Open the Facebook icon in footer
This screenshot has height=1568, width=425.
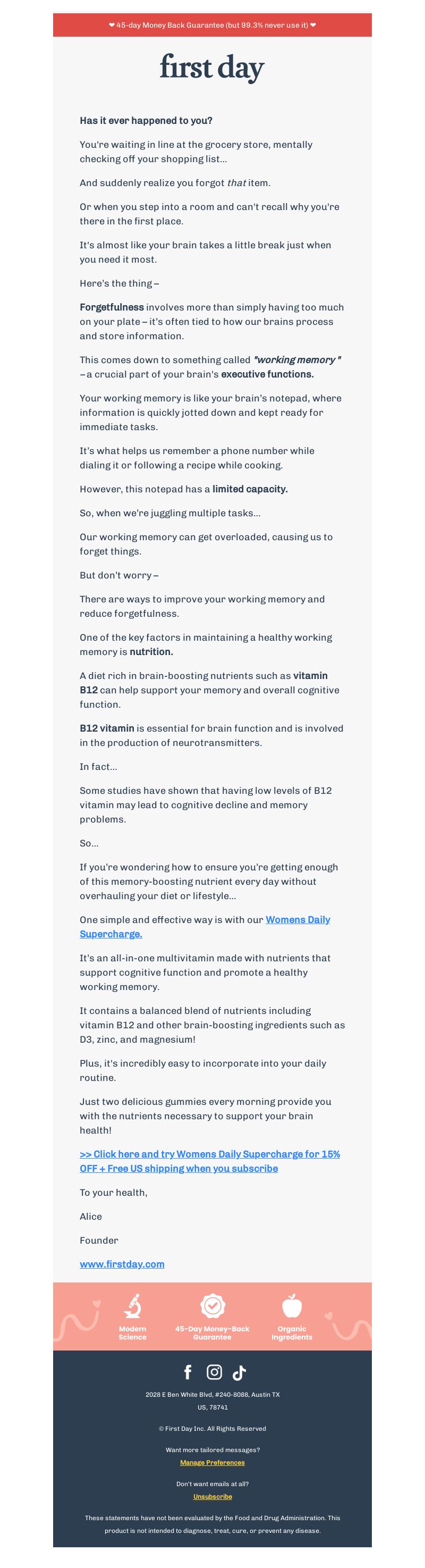[188, 1371]
